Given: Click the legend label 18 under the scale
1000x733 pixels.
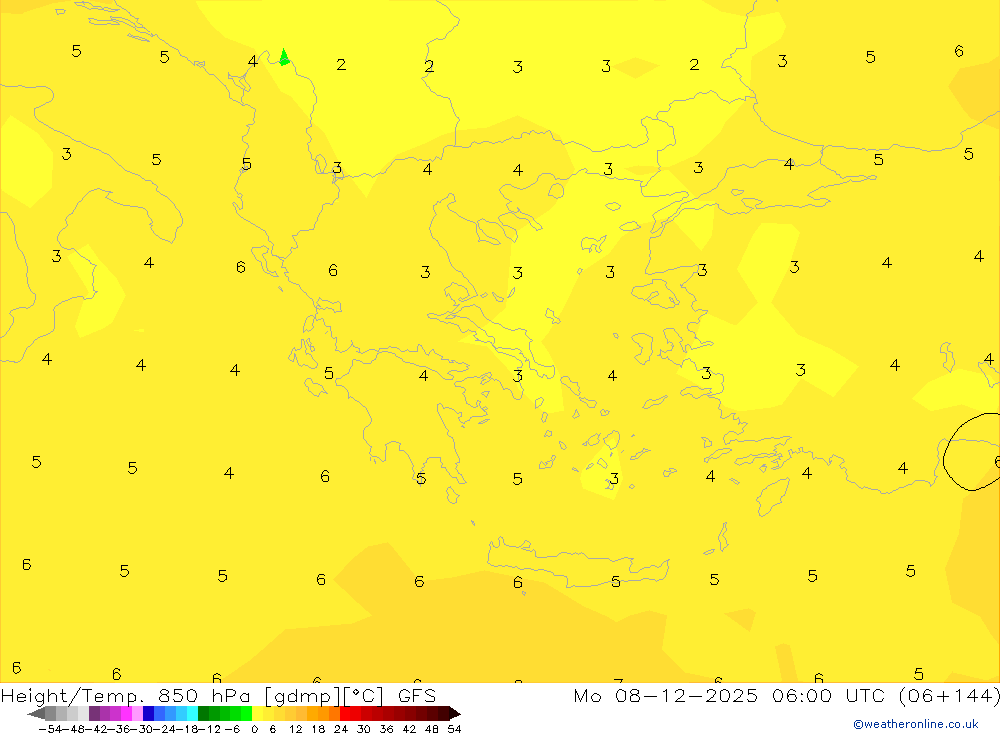Looking at the screenshot, I should click(318, 729).
